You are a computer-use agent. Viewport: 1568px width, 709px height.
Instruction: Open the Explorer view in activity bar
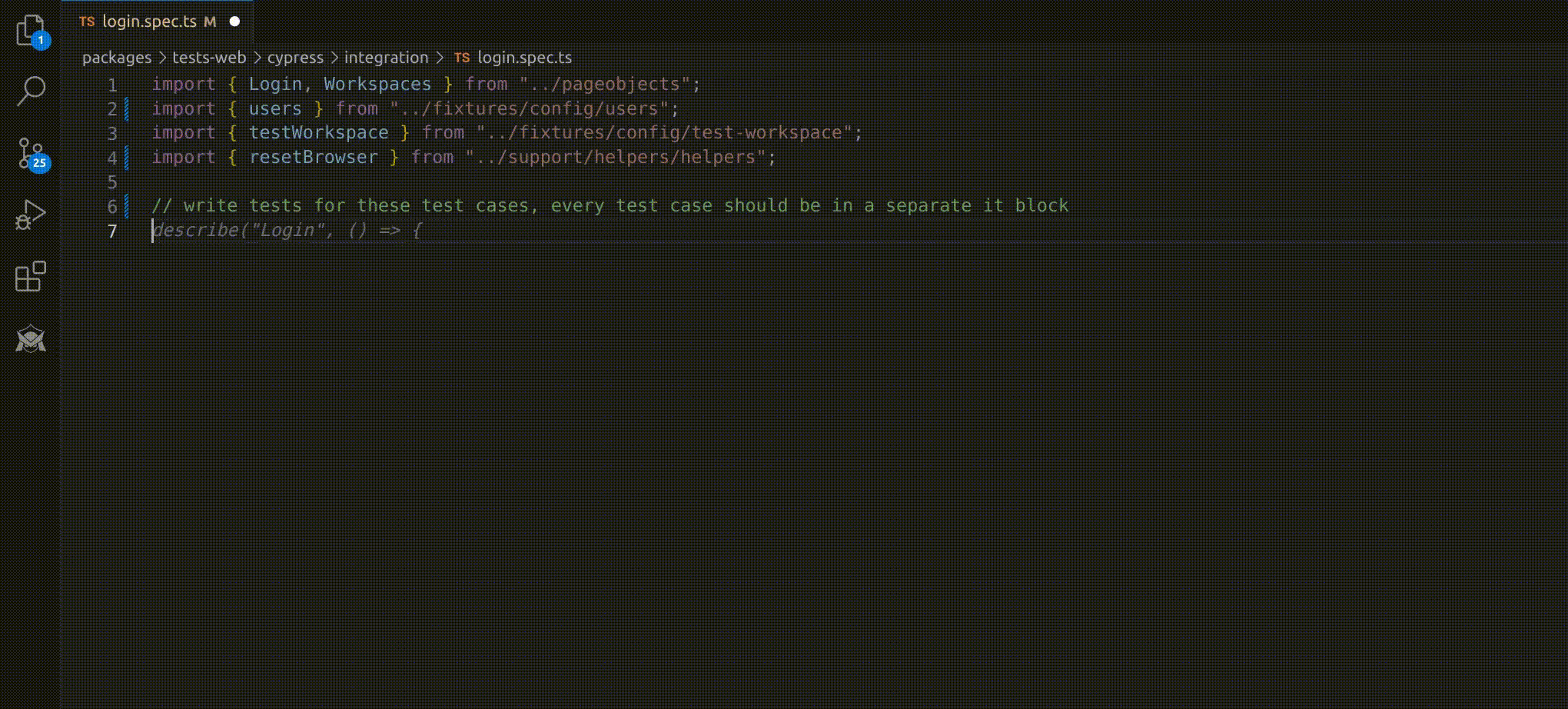[31, 31]
